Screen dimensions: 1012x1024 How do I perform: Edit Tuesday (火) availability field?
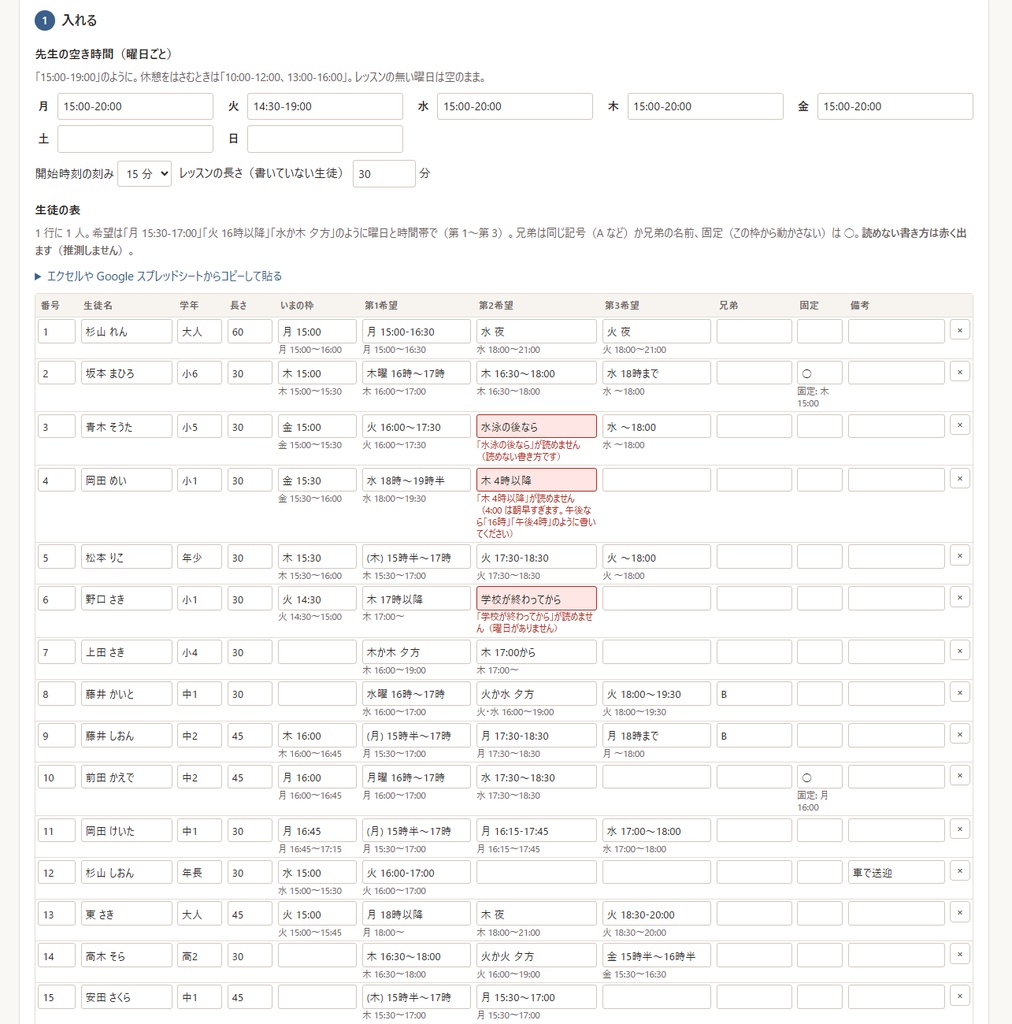[324, 106]
